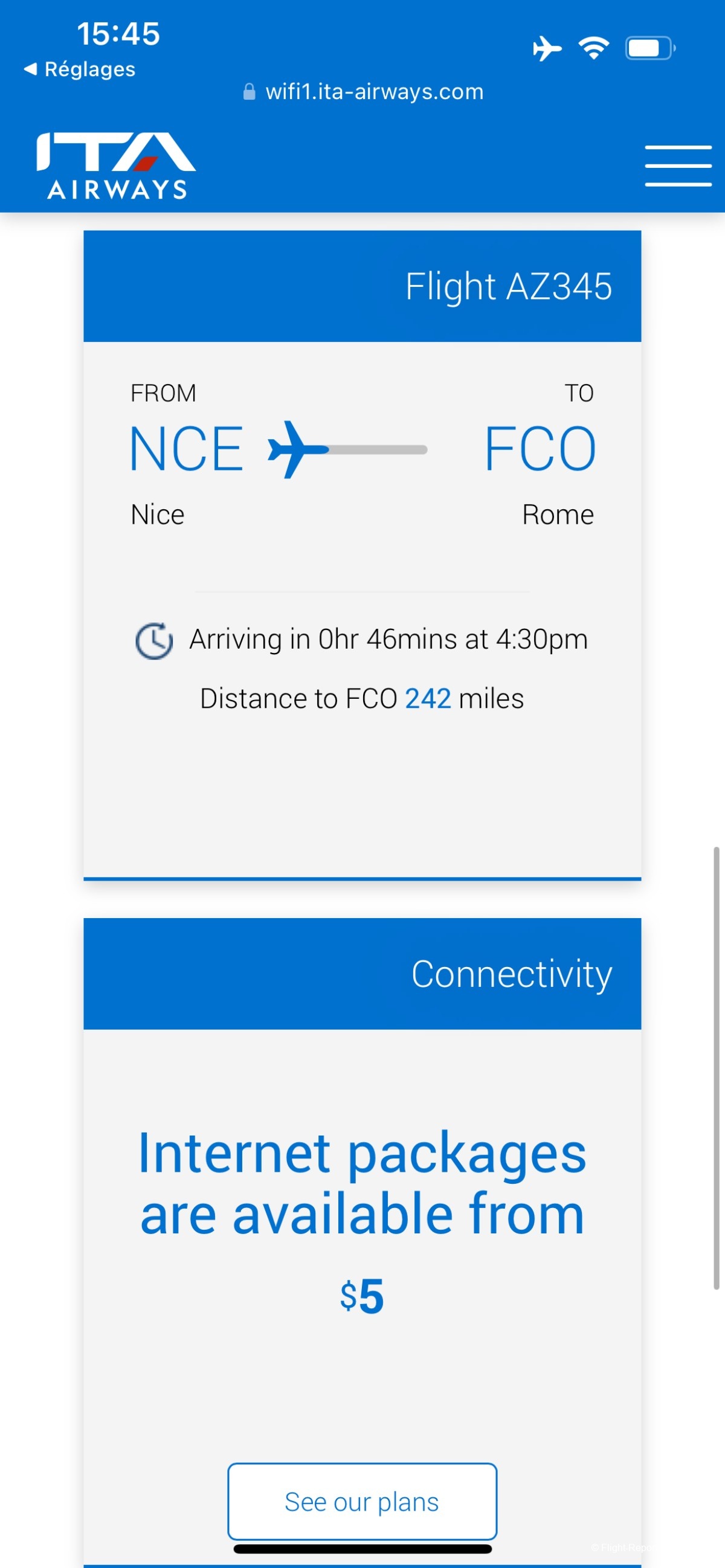Tap the Wi-Fi status icon
This screenshot has width=725, height=1568.
tap(593, 48)
